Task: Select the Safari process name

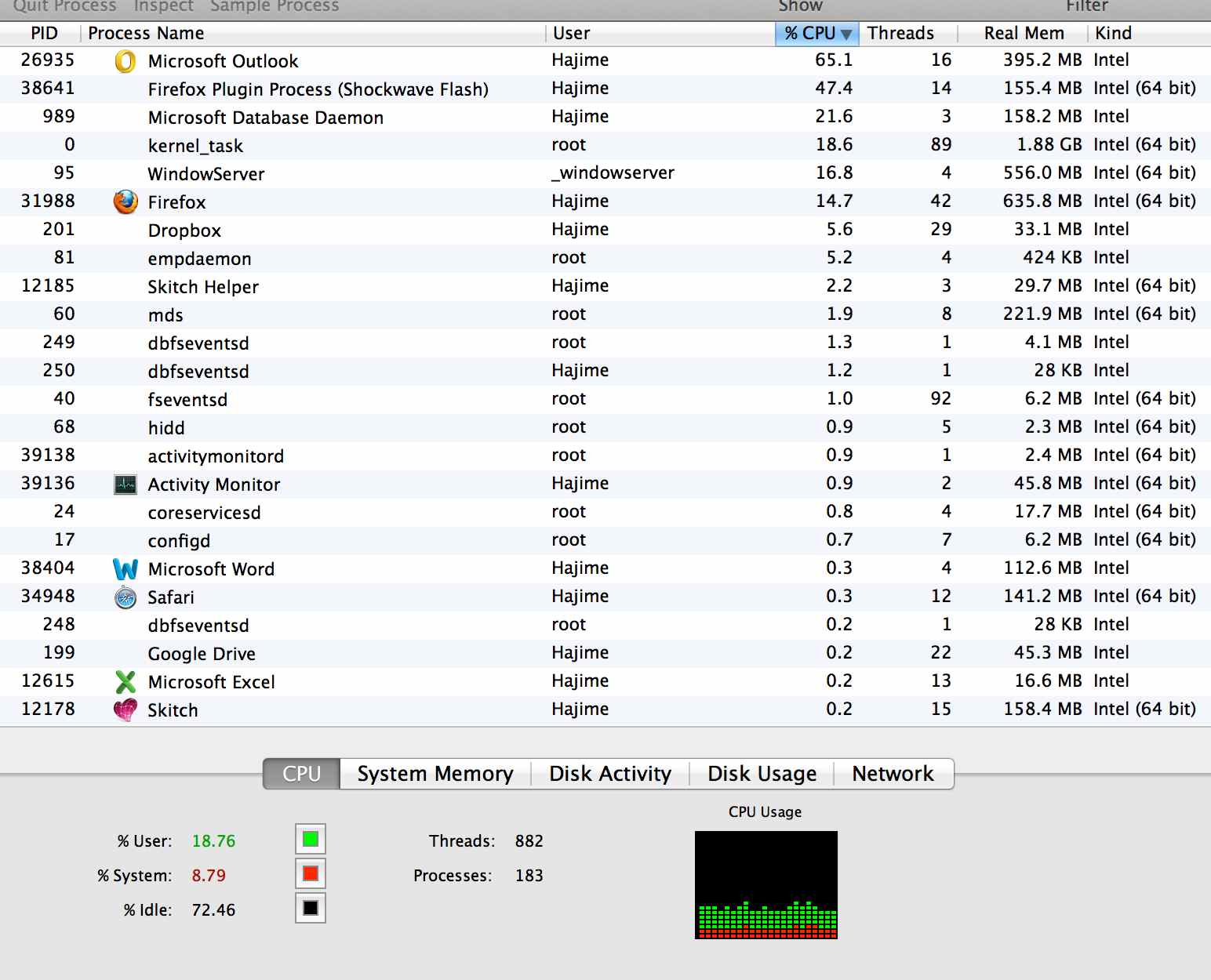Action: click(x=171, y=597)
